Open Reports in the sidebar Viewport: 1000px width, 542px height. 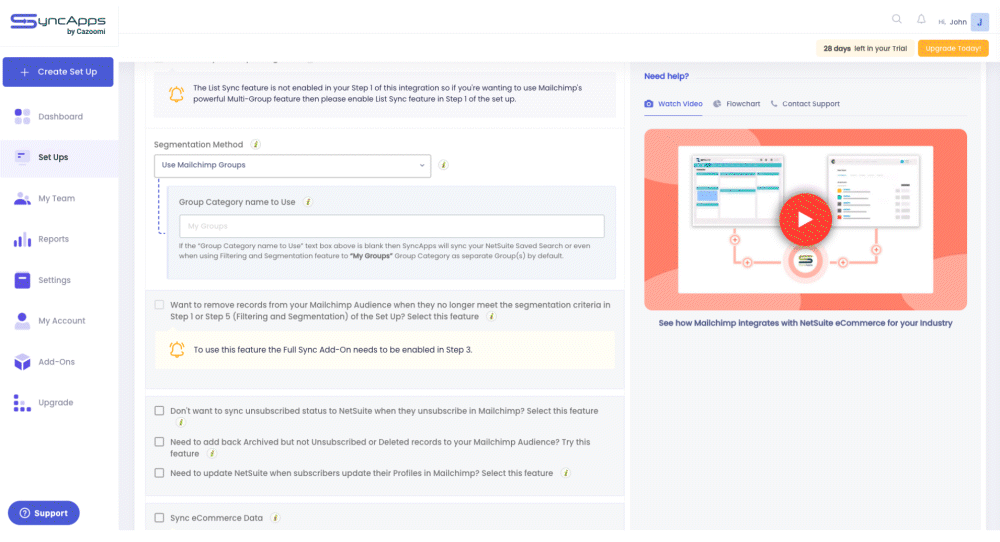coord(59,239)
